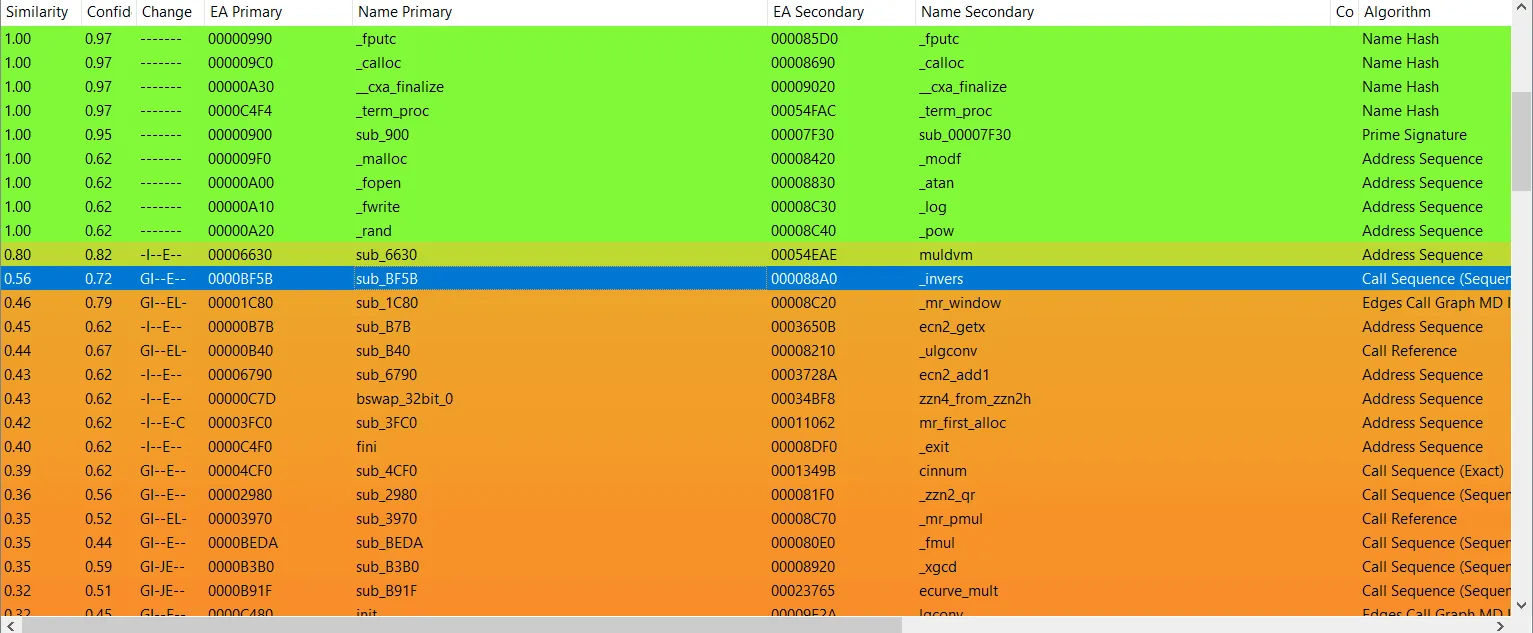This screenshot has height=633, width=1533.
Task: Click the vertical scrollbar thumb
Action: 1521,140
